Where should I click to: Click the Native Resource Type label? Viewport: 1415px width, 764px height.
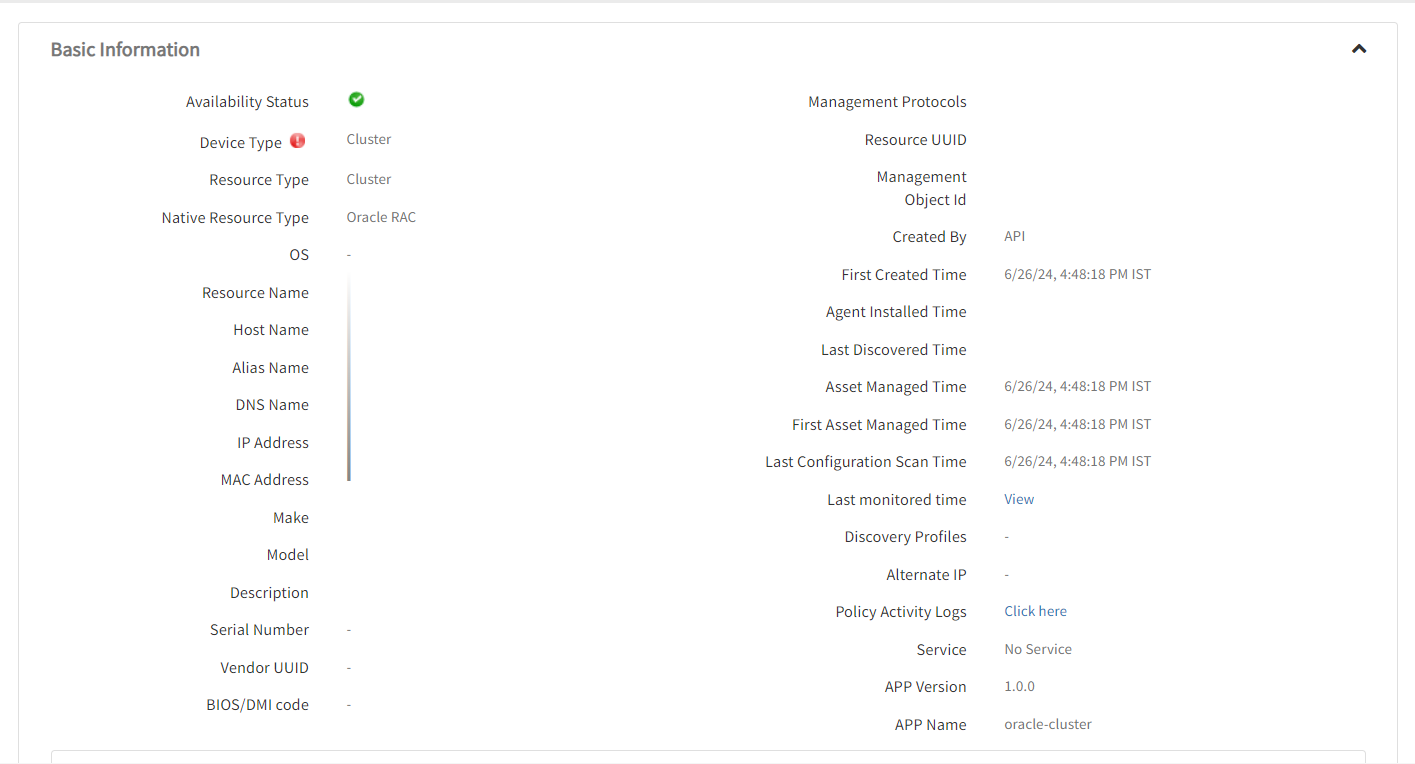click(235, 218)
